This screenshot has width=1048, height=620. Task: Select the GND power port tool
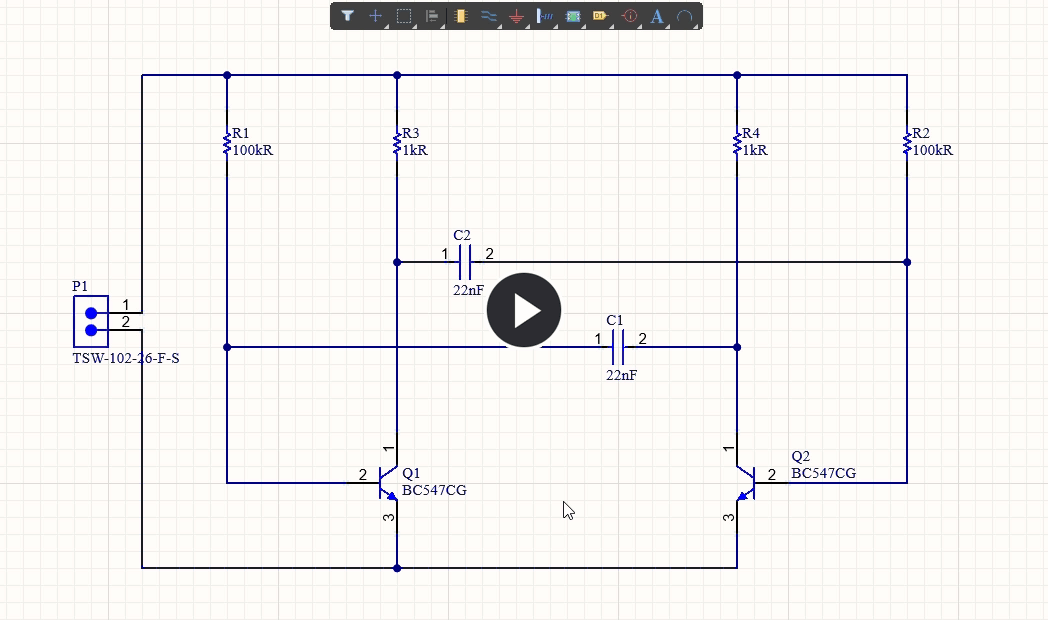[x=517, y=16]
